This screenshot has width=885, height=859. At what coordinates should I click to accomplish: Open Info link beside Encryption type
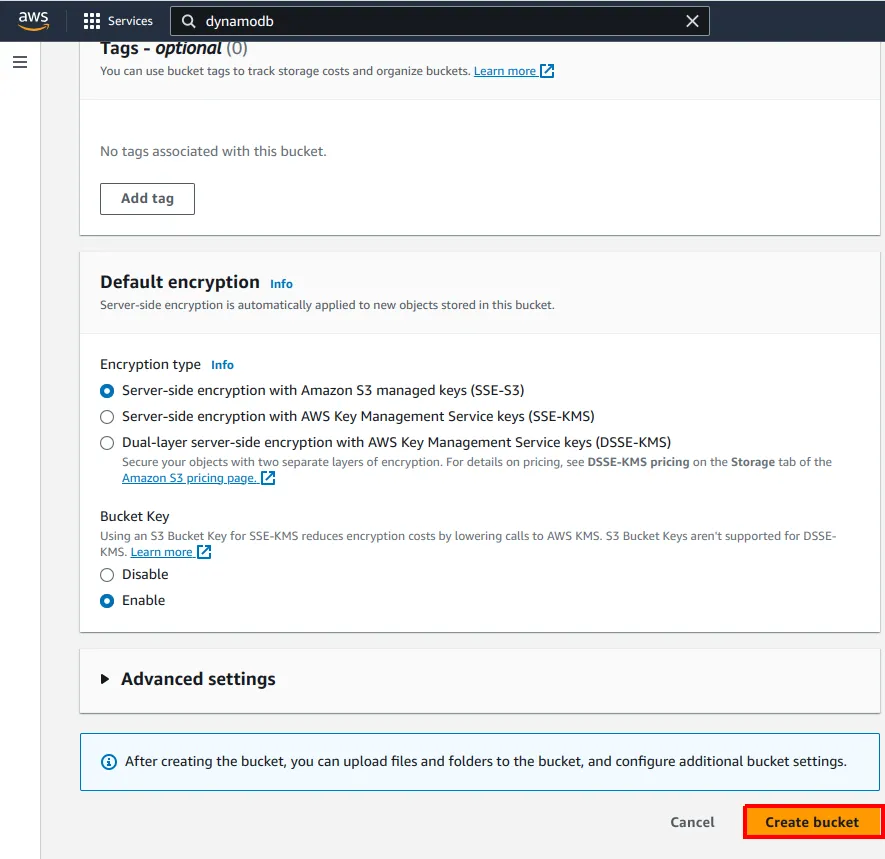(x=222, y=365)
